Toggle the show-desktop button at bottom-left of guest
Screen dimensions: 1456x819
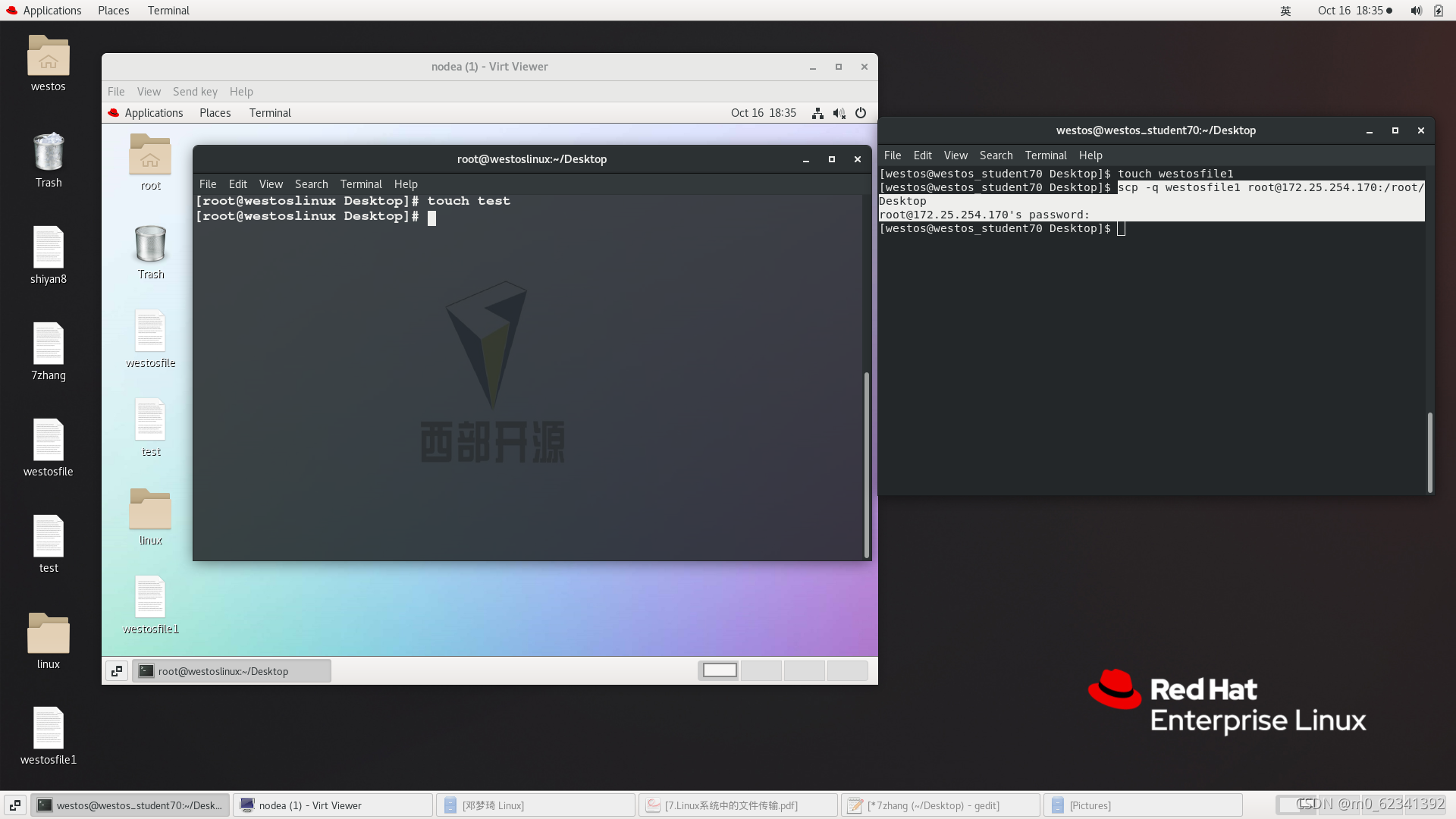click(x=116, y=670)
